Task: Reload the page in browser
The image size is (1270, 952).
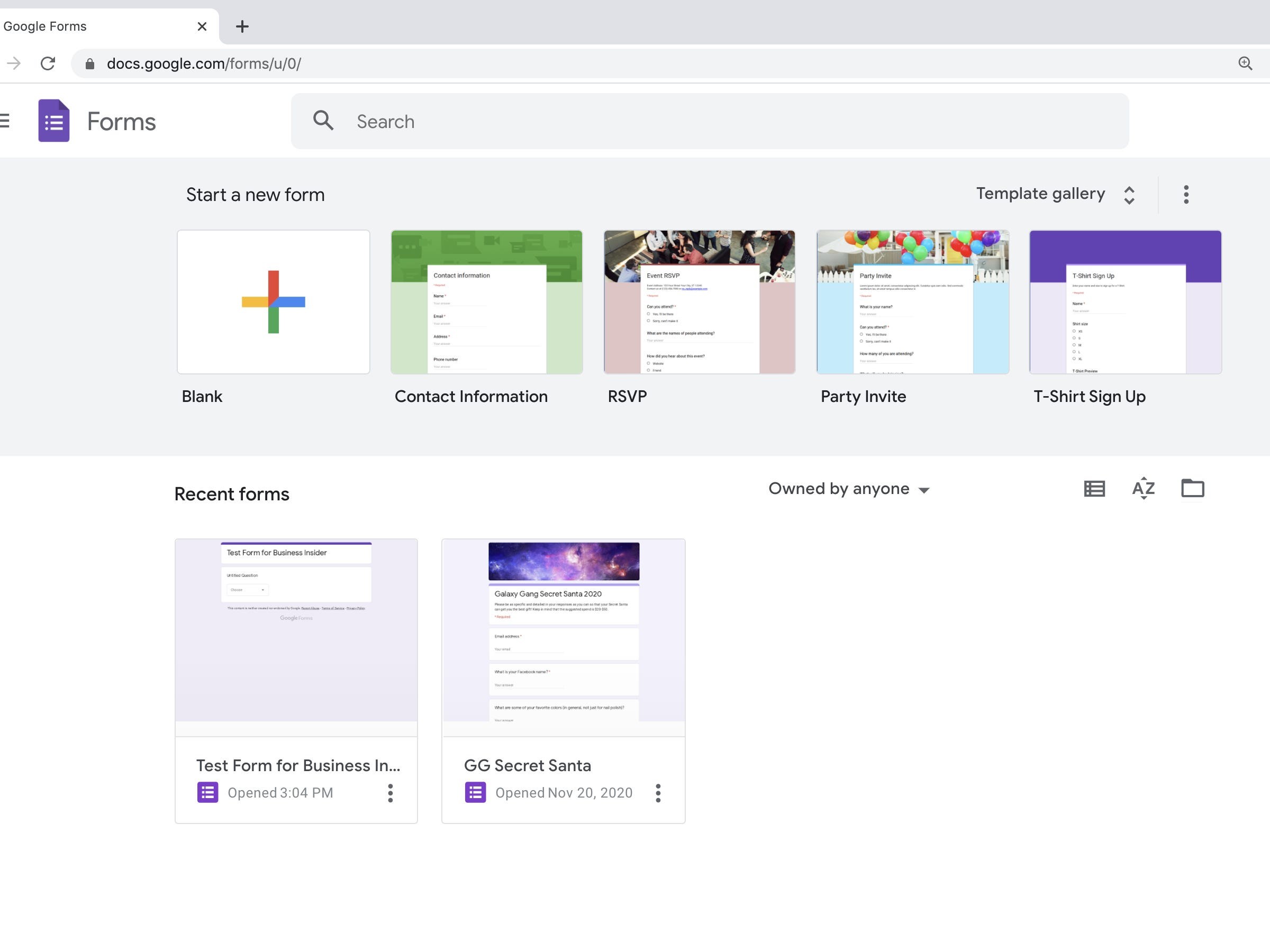Action: [48, 63]
